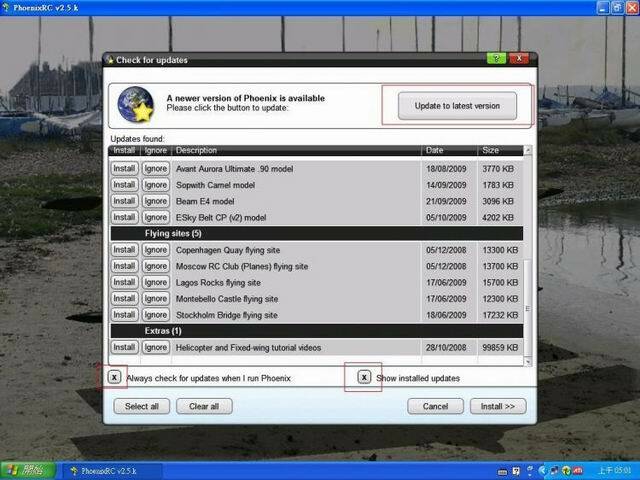The image size is (640, 480).
Task: Click updates list scroll down arrow
Action: (x=528, y=362)
